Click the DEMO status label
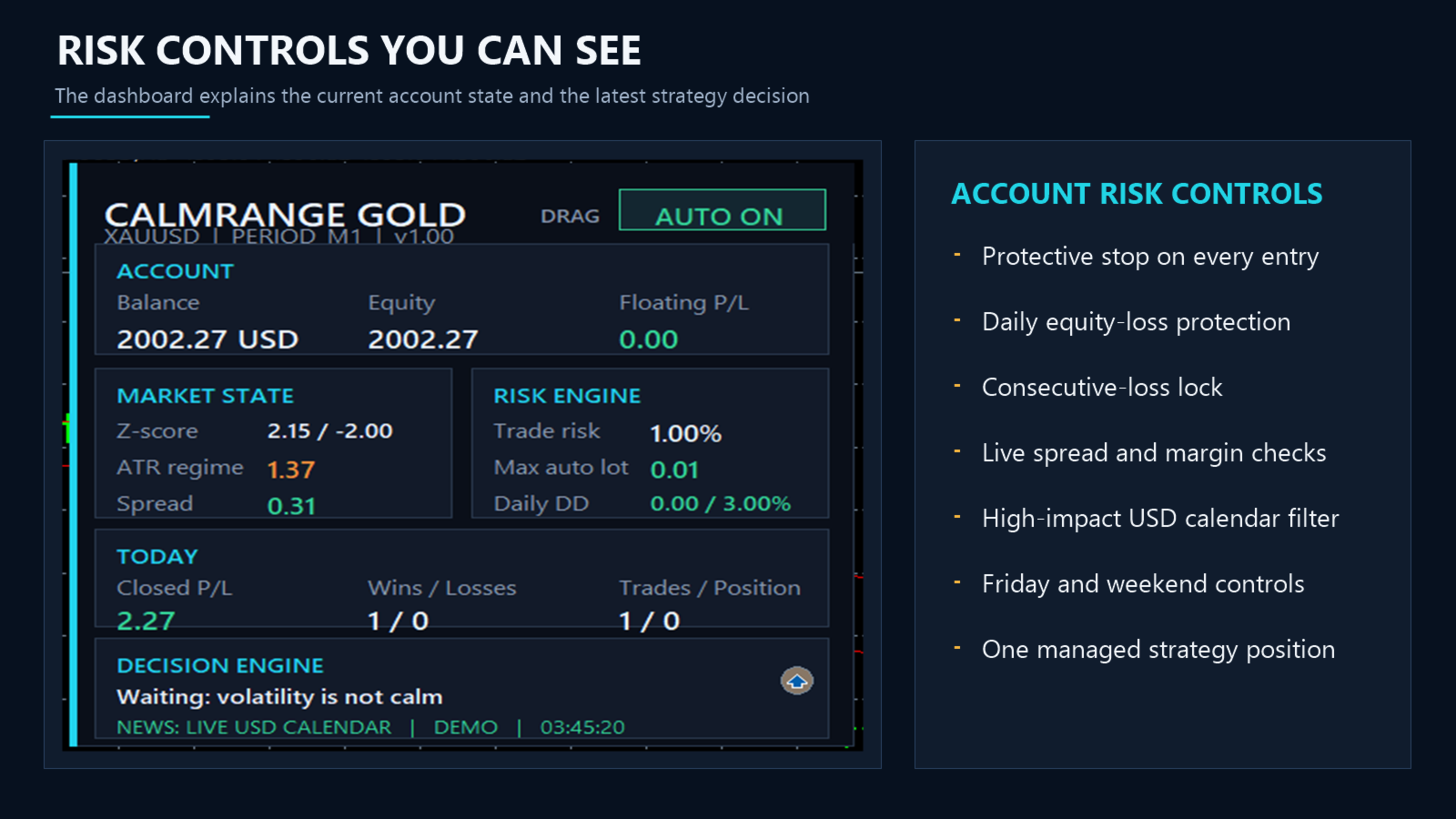The width and height of the screenshot is (1456, 819). (466, 727)
